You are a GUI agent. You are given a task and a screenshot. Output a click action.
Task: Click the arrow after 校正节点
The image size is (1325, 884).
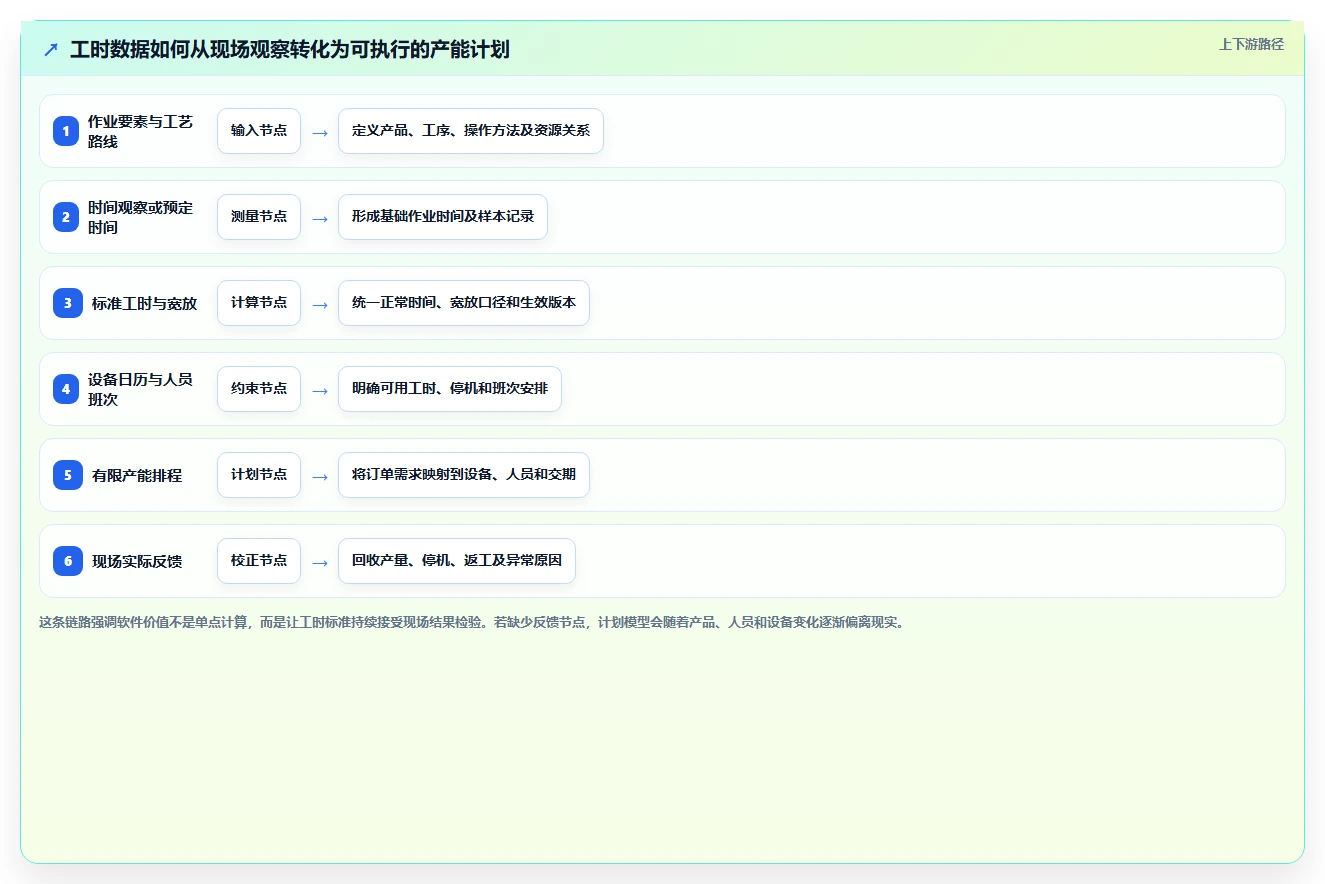[x=320, y=562]
